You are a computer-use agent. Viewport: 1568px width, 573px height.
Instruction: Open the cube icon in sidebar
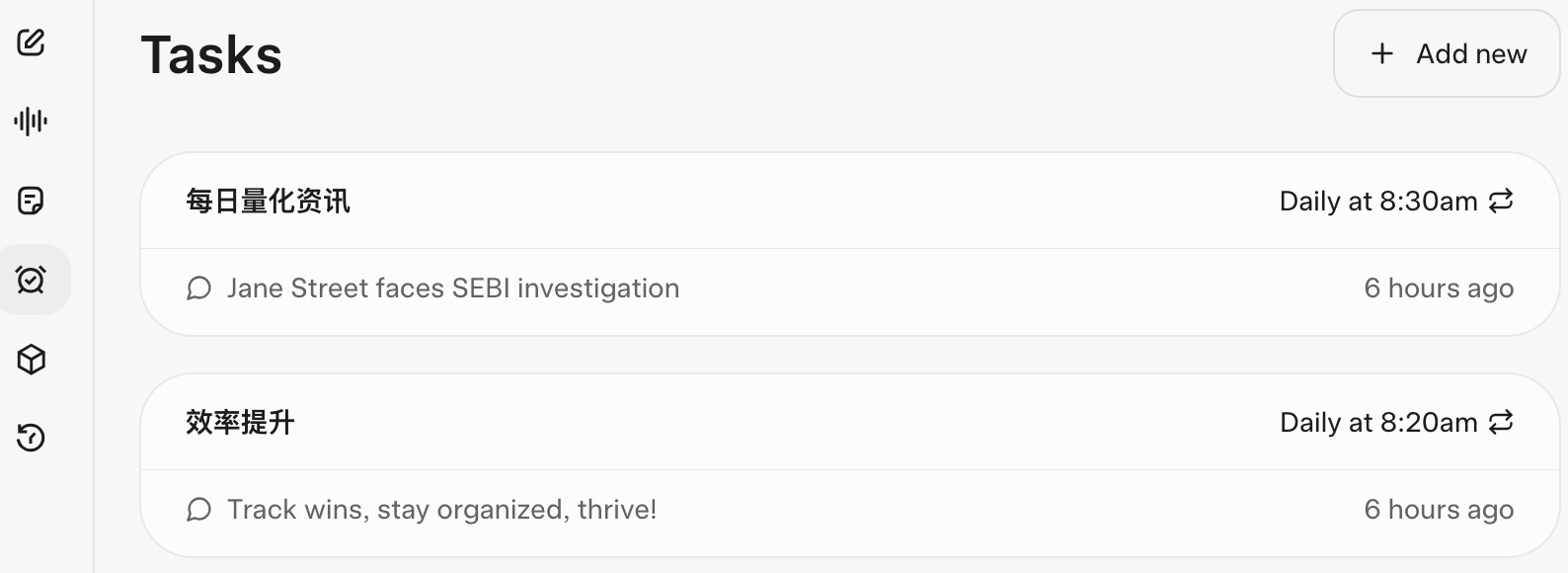pyautogui.click(x=32, y=359)
